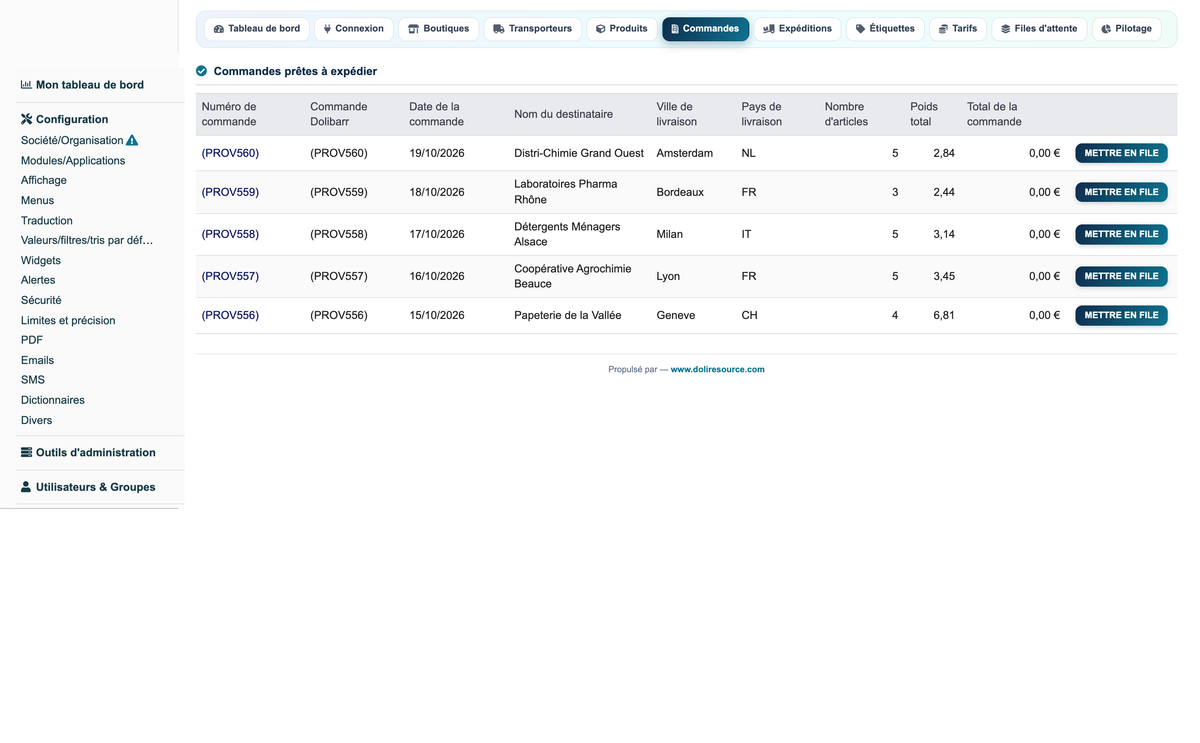Open the Boutiques tab
Screen dimensions: 1200x743
438,29
